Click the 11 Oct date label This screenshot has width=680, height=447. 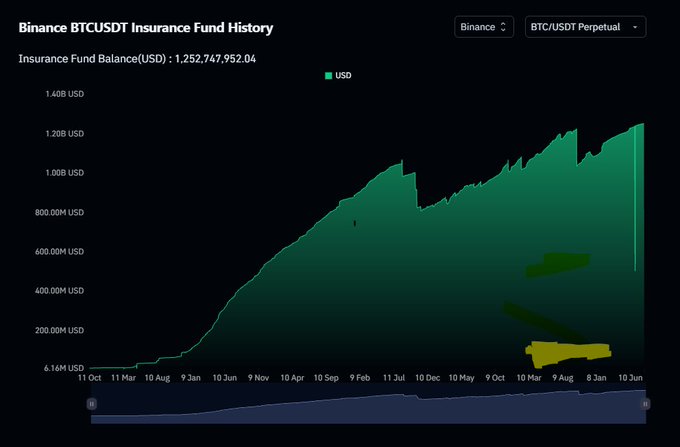89,378
